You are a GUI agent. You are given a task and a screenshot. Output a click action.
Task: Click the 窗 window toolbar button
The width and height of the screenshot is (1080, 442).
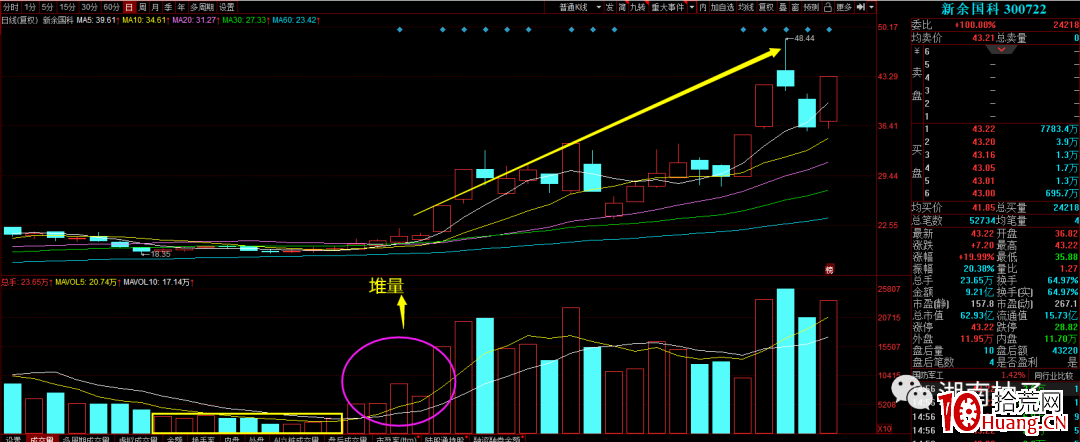[x=796, y=8]
